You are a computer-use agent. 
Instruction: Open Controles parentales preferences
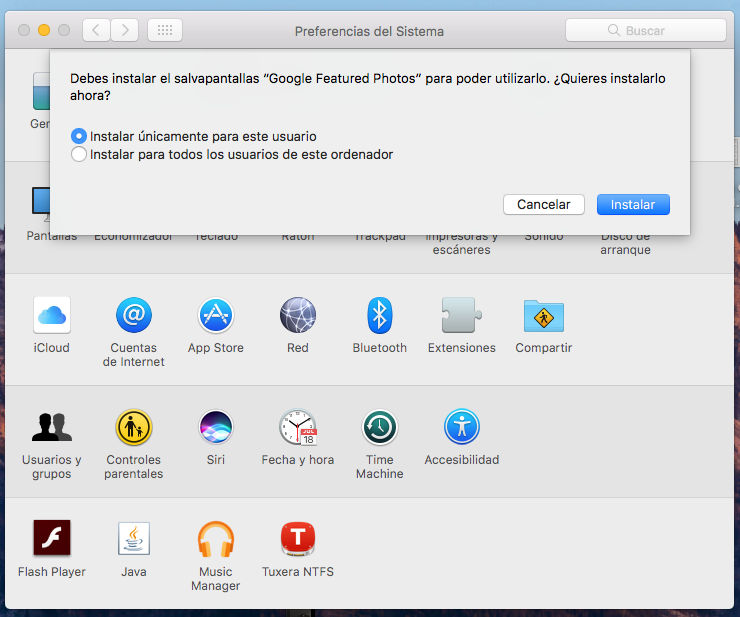134,427
